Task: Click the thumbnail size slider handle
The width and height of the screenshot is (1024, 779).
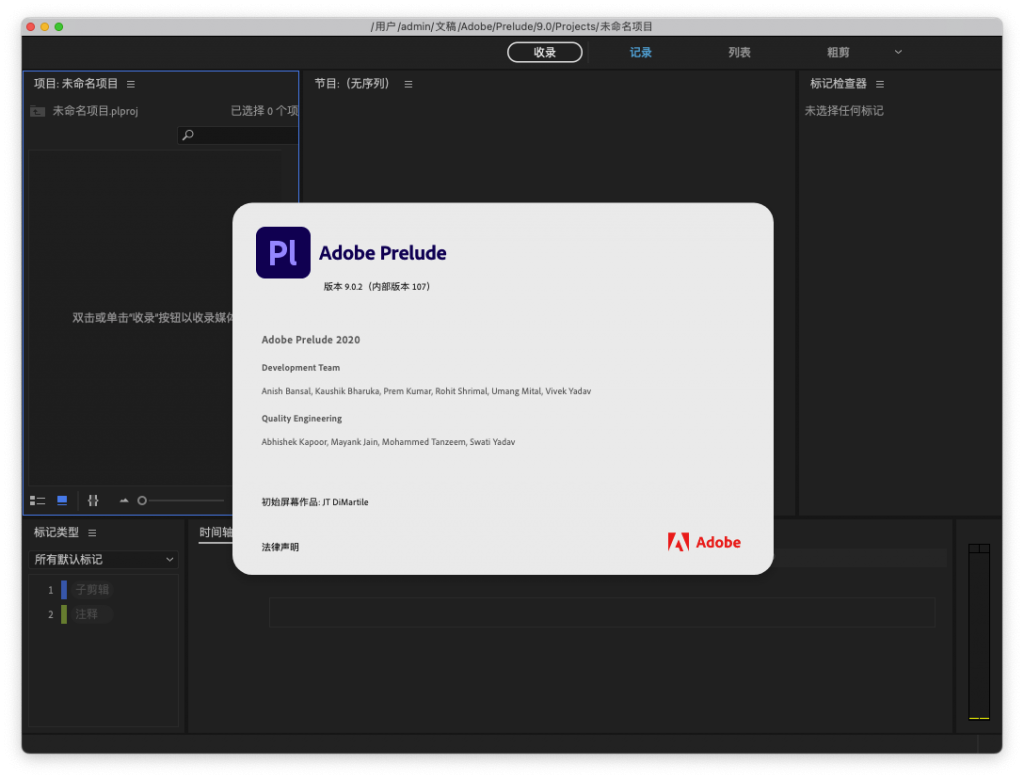Action: [x=142, y=501]
